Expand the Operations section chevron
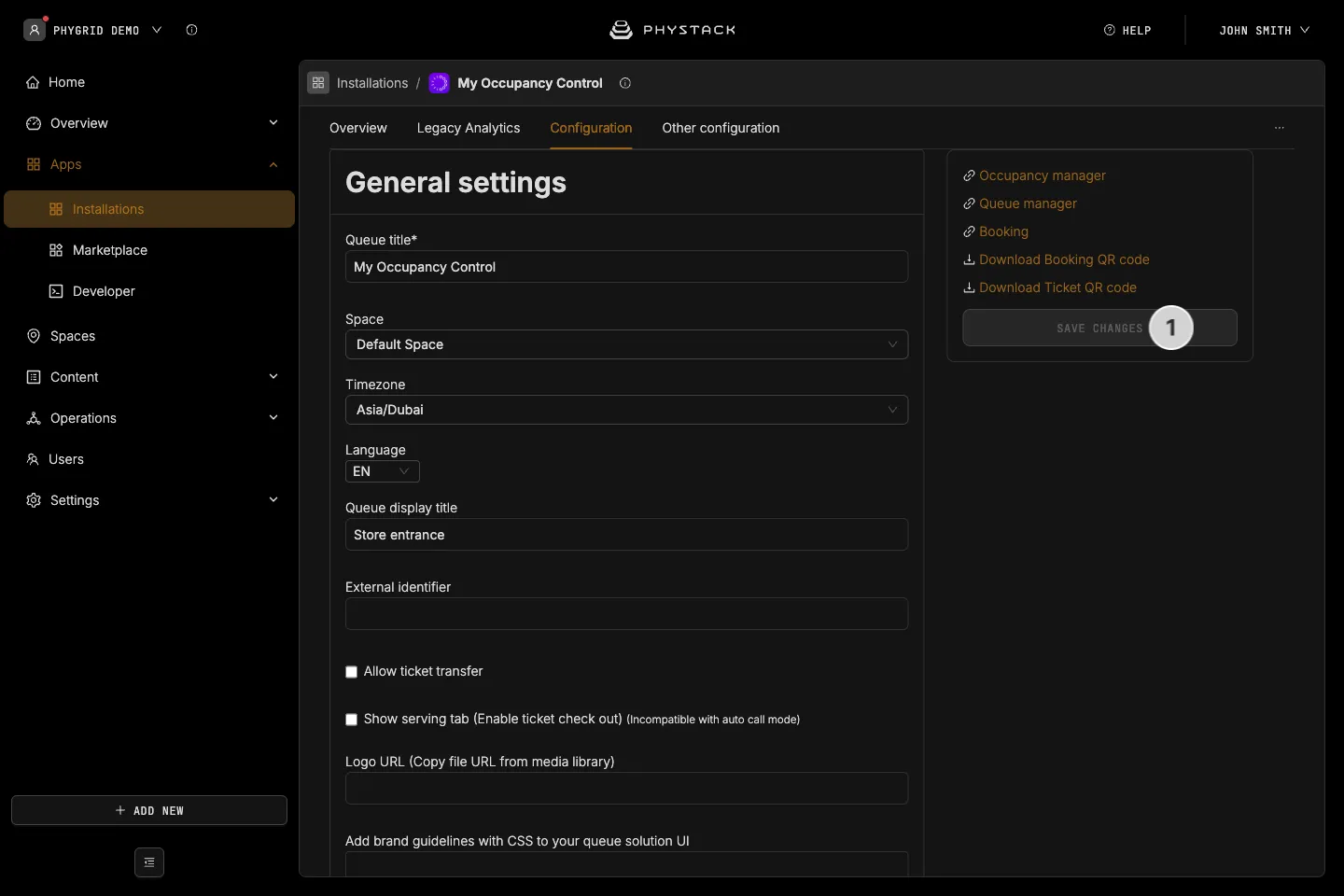This screenshot has width=1344, height=896. point(273,418)
